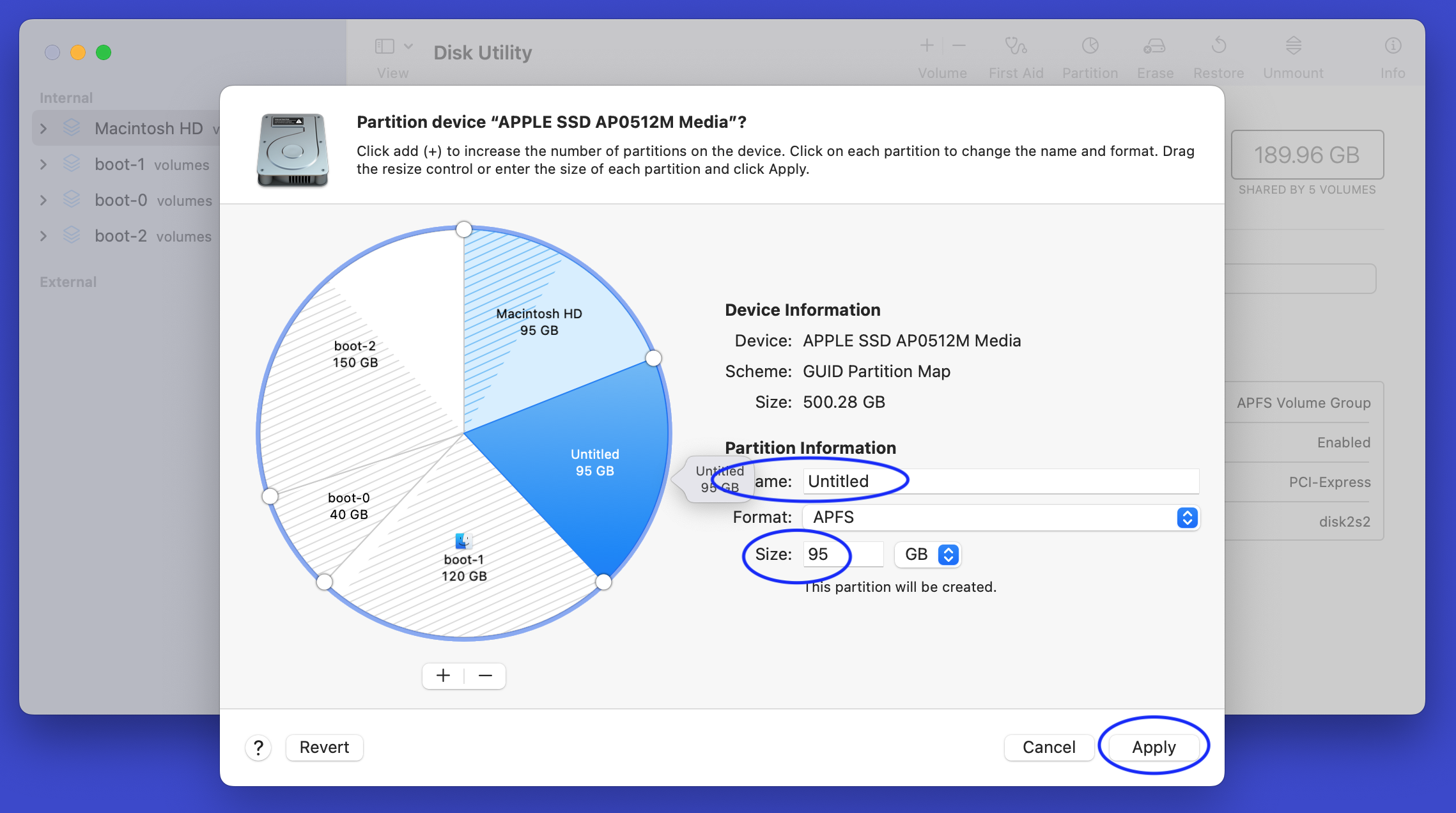Click the hard drive icon in the dialog
Screen dimensions: 1456x813
[x=293, y=150]
